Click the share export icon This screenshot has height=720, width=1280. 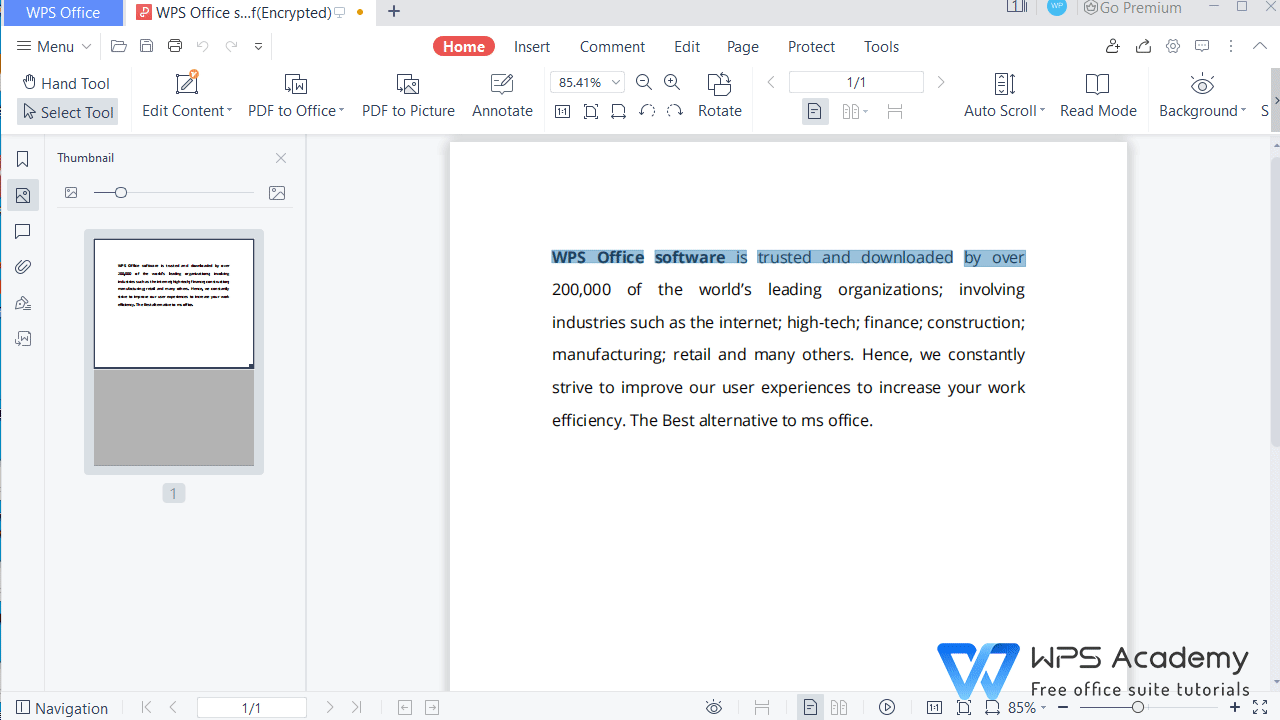1143,46
